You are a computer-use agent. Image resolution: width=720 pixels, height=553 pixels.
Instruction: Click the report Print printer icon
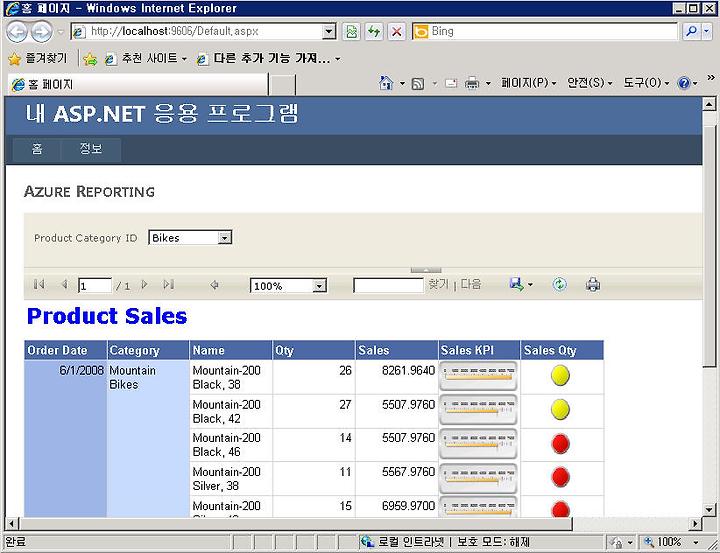click(593, 285)
